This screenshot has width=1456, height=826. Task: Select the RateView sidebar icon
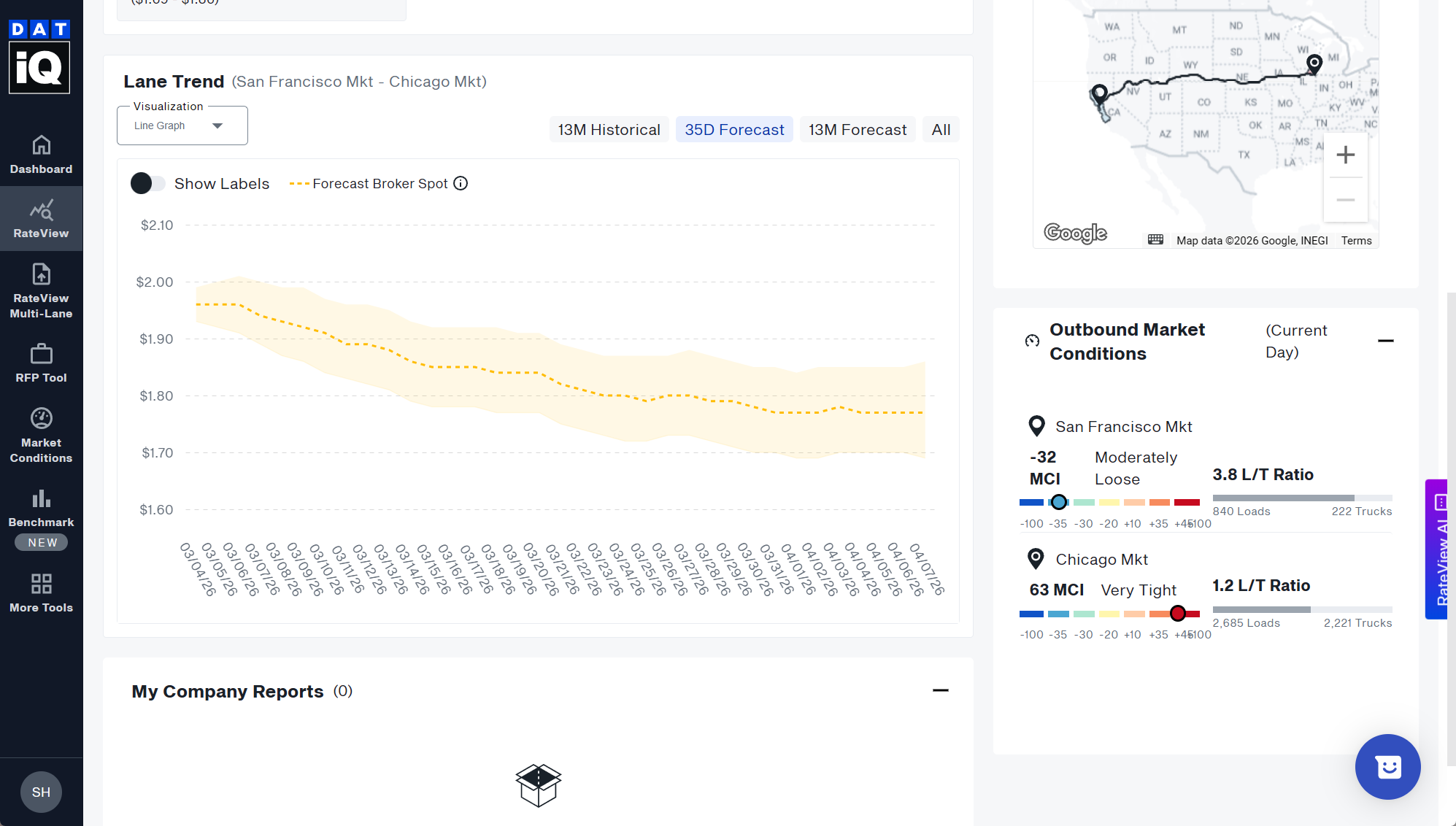pos(41,212)
